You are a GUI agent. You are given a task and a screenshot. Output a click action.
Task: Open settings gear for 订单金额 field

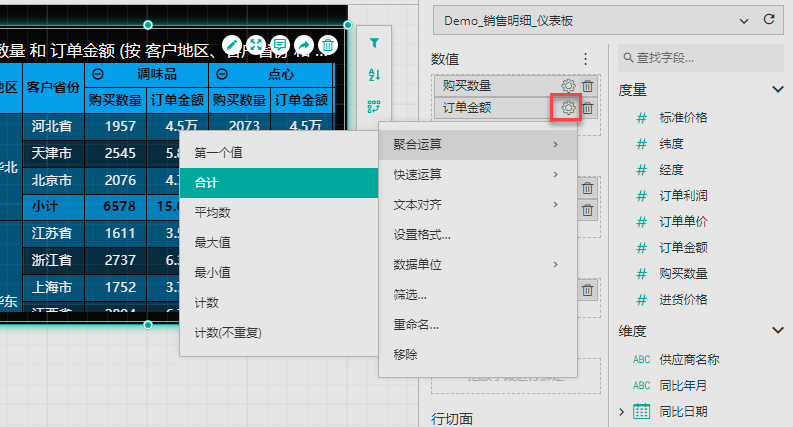coord(567,108)
